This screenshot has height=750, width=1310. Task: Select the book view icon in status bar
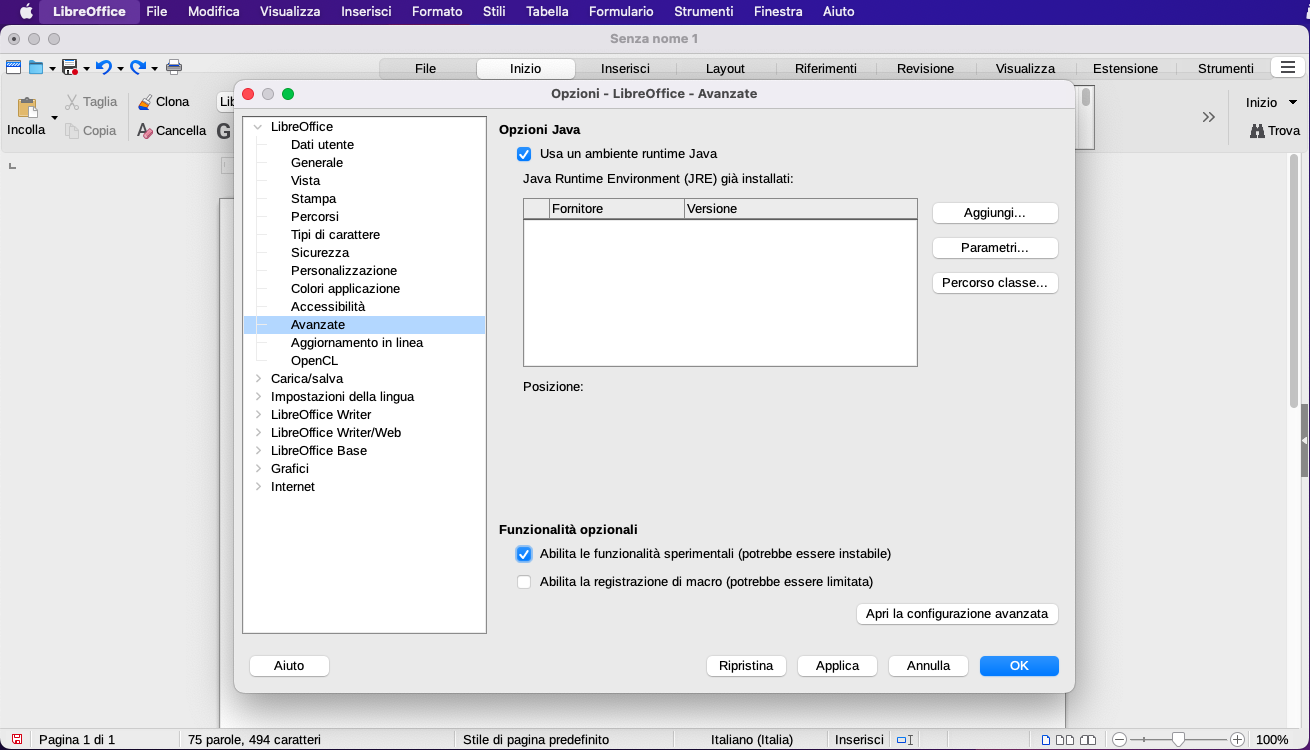click(1086, 740)
